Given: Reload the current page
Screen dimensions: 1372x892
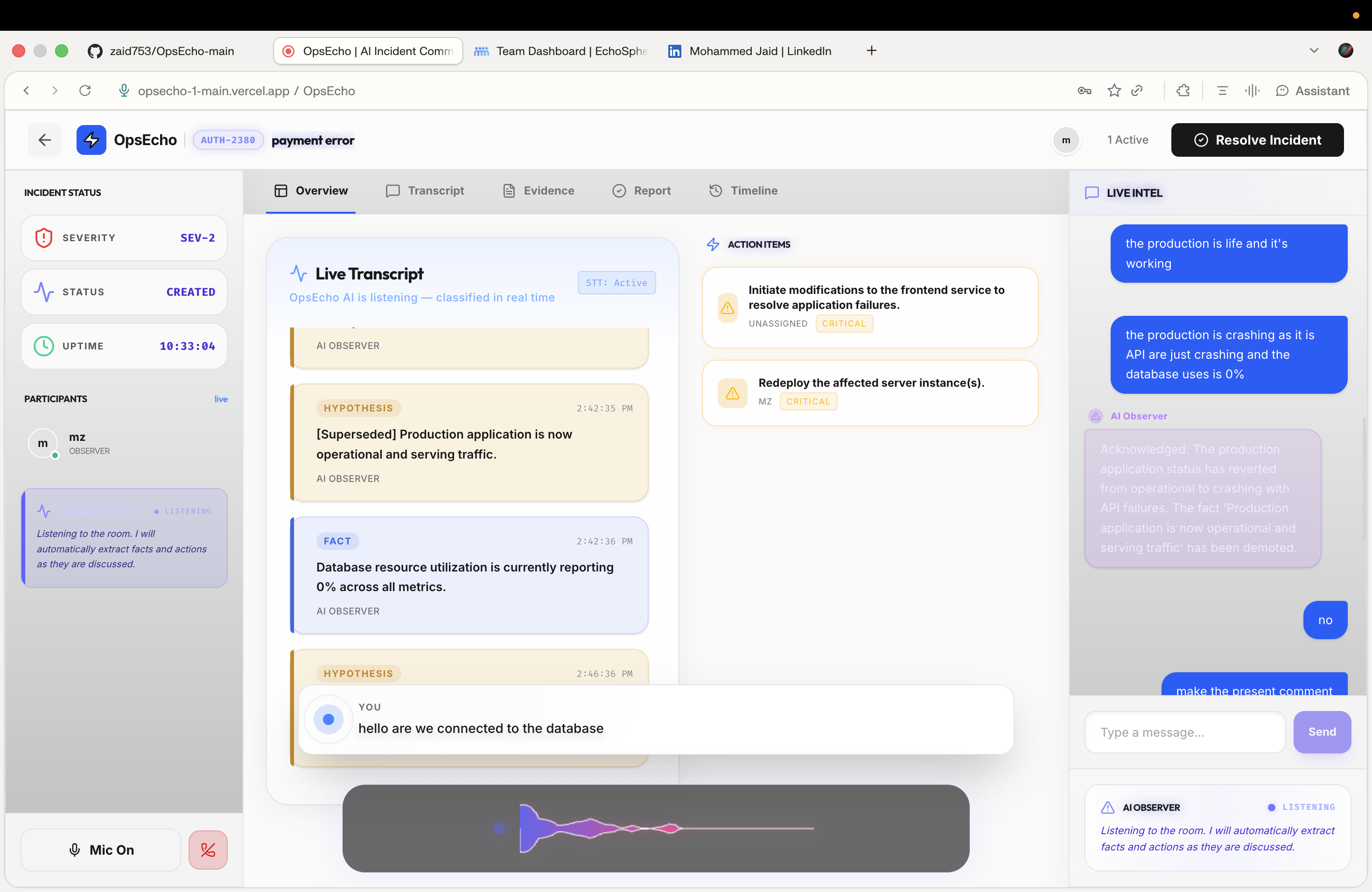Looking at the screenshot, I should 85,91.
